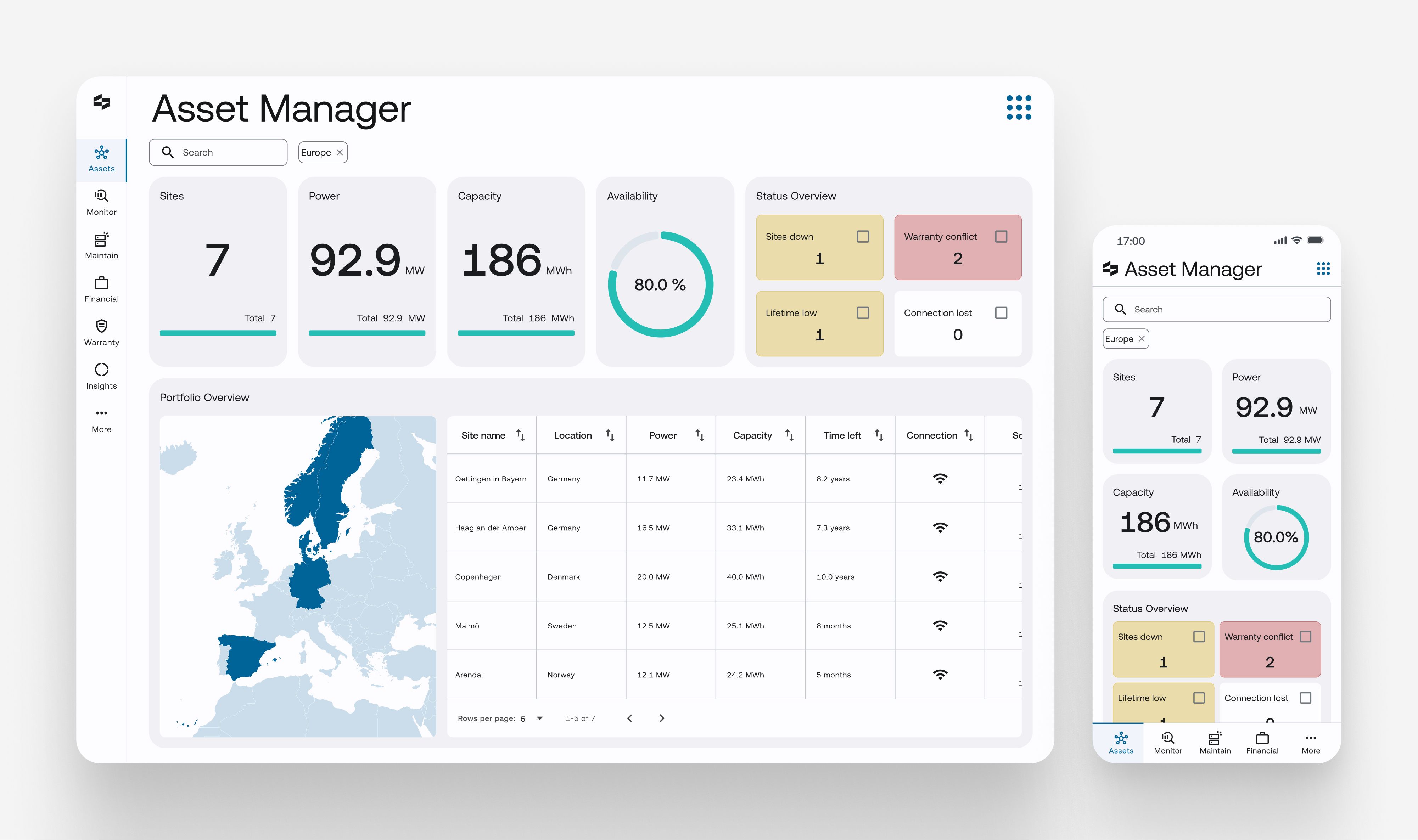Click the desktop Search input field
The image size is (1418, 840).
(x=226, y=152)
